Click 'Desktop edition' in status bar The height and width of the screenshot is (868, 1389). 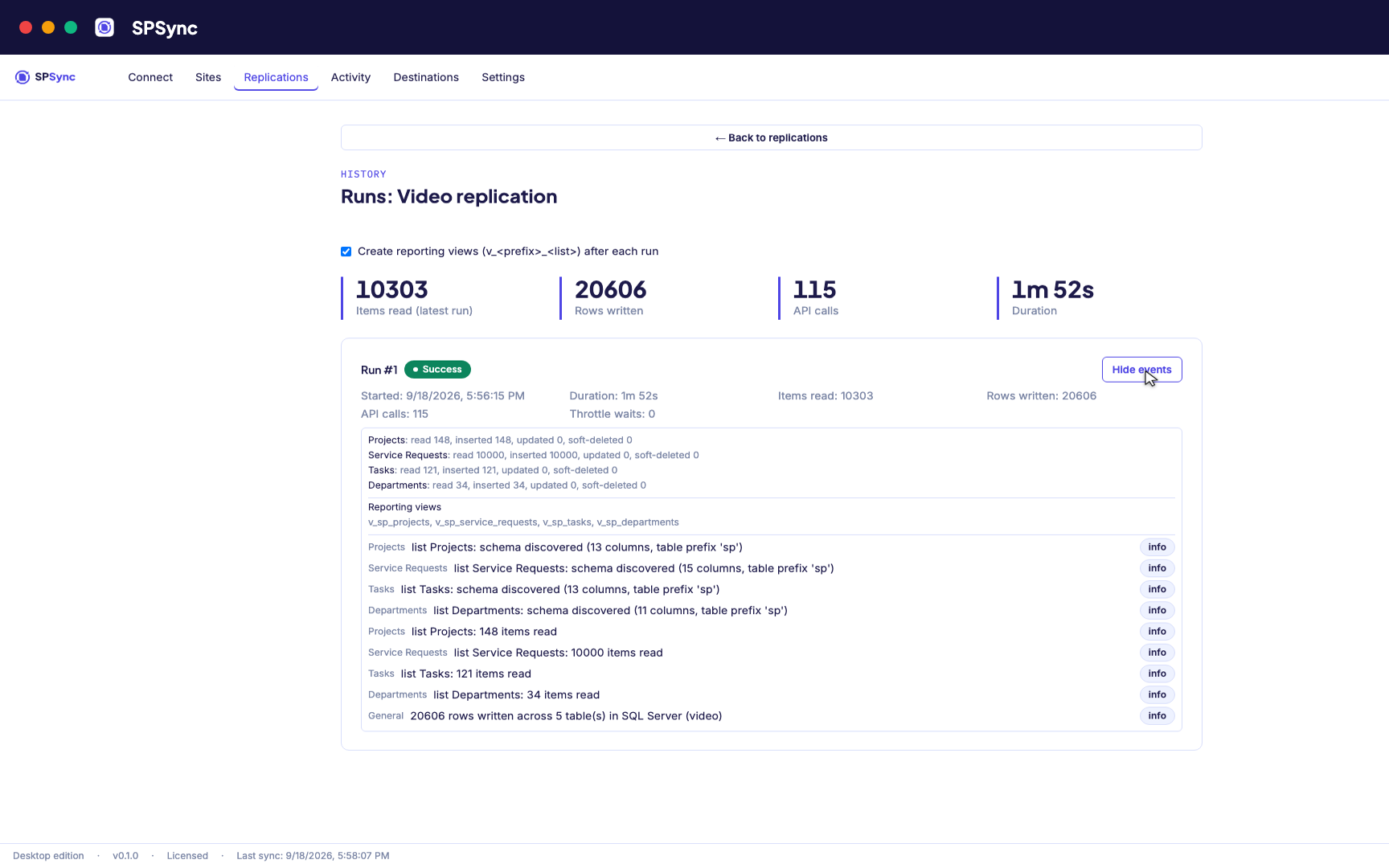point(48,856)
